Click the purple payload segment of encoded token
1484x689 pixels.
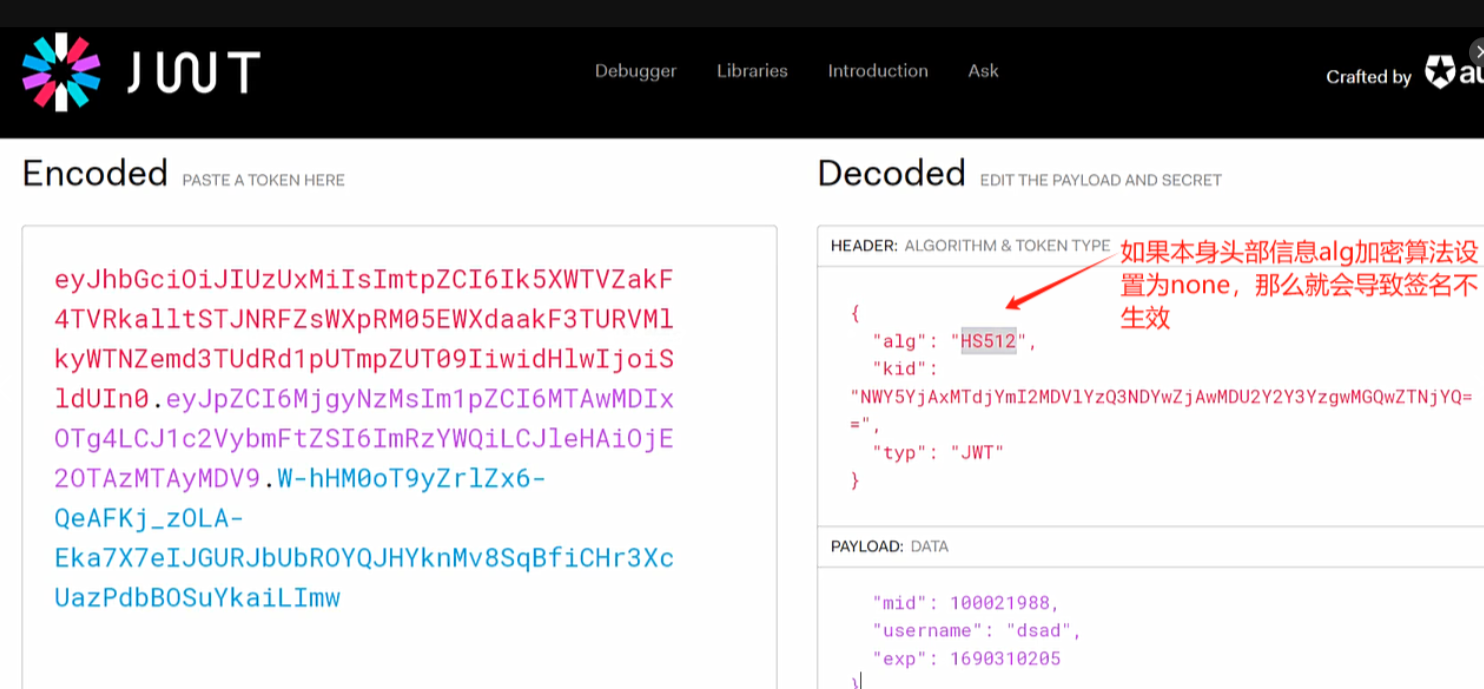pyautogui.click(x=363, y=439)
